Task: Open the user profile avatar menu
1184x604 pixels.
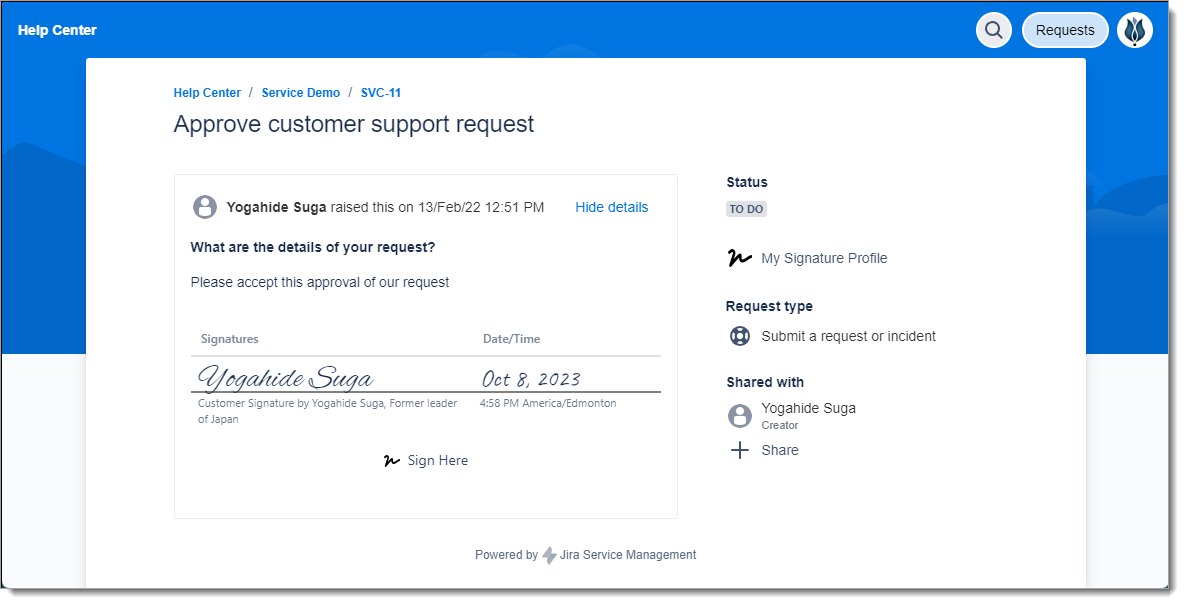Action: [x=1134, y=30]
